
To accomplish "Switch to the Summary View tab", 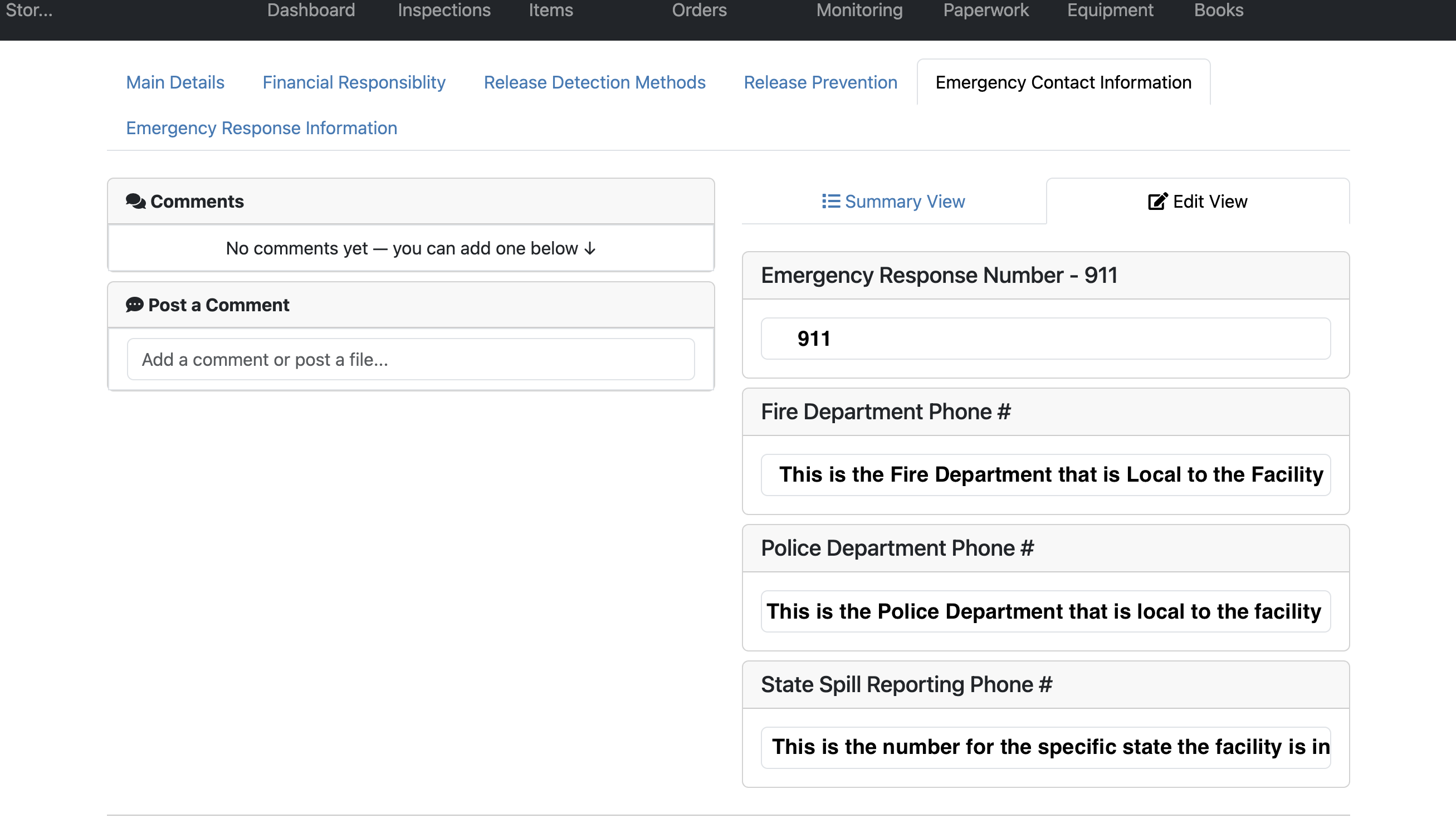I will click(893, 202).
